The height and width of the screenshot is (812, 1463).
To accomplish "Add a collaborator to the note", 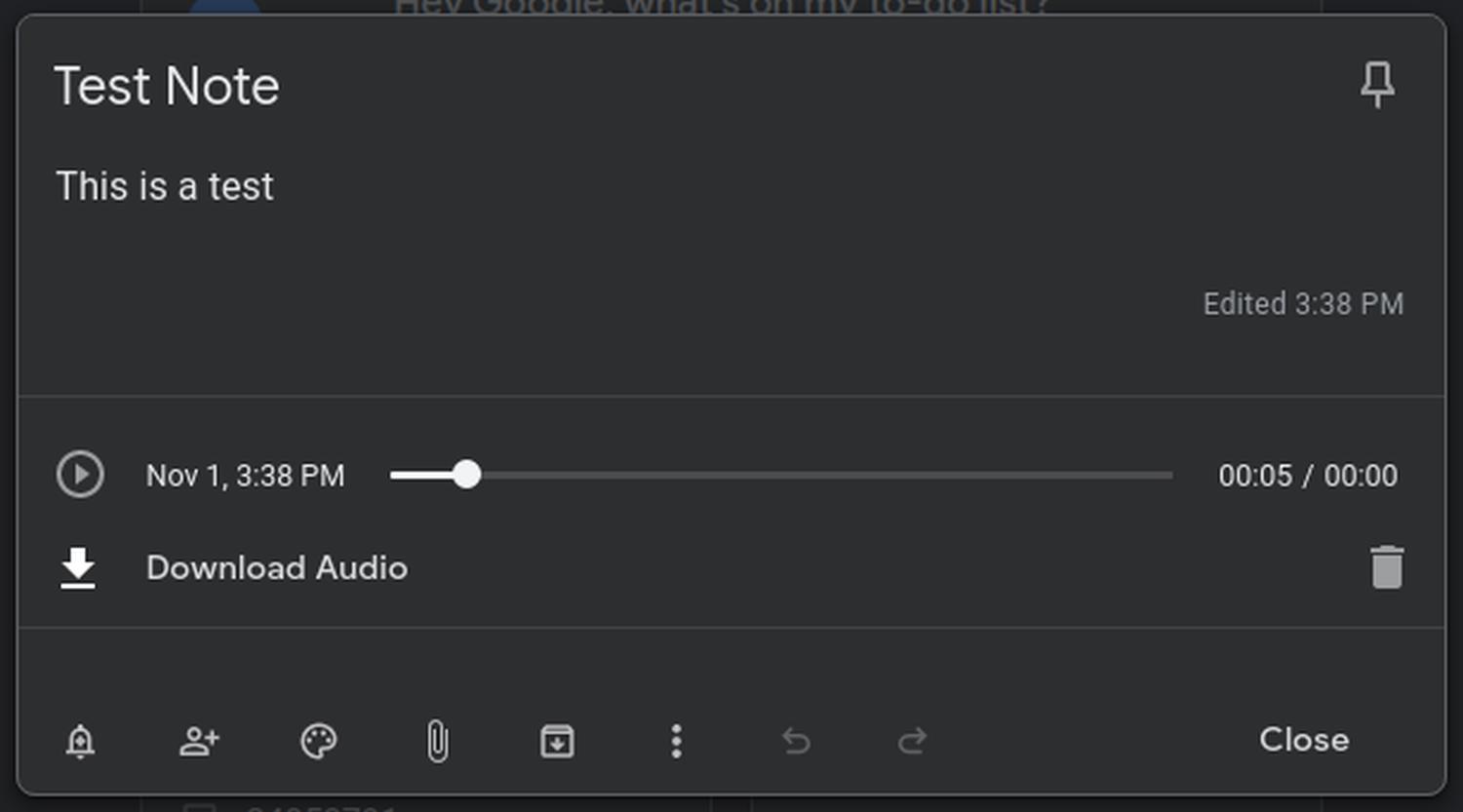I will point(199,742).
